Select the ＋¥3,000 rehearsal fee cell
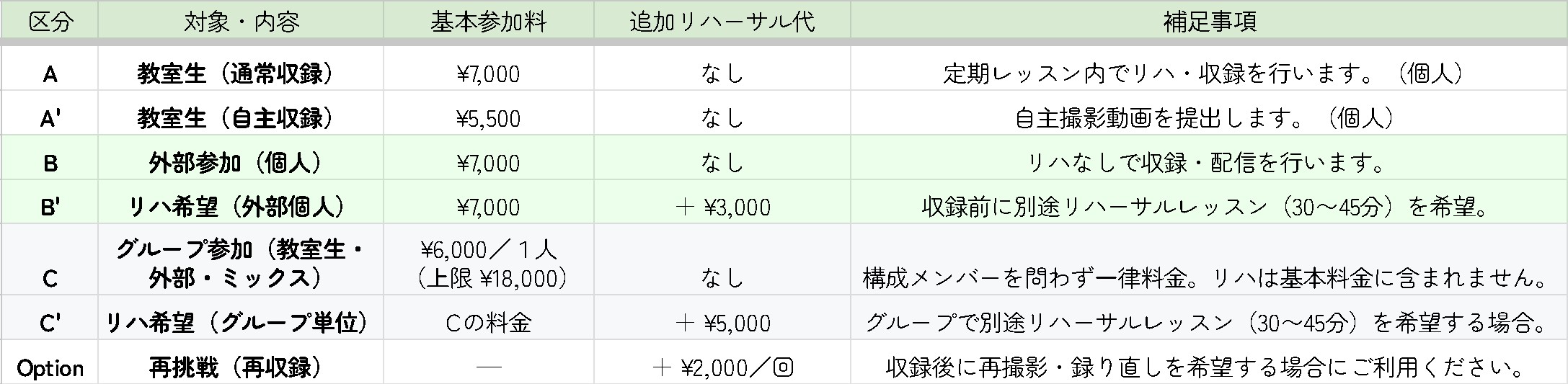This screenshot has width=1568, height=384. click(x=722, y=207)
